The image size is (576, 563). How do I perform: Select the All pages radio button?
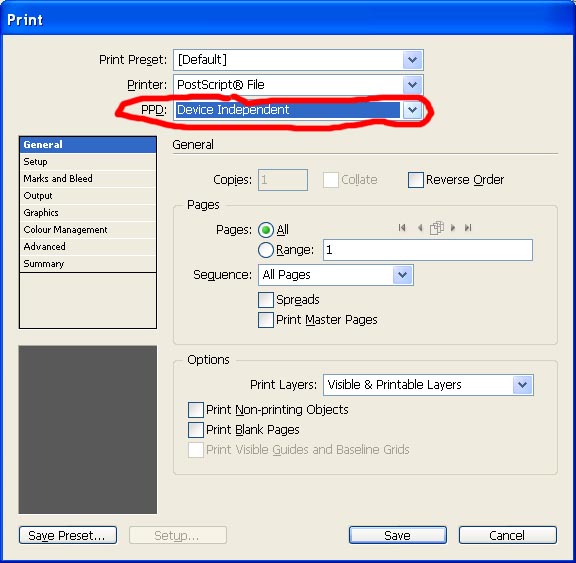pos(266,230)
